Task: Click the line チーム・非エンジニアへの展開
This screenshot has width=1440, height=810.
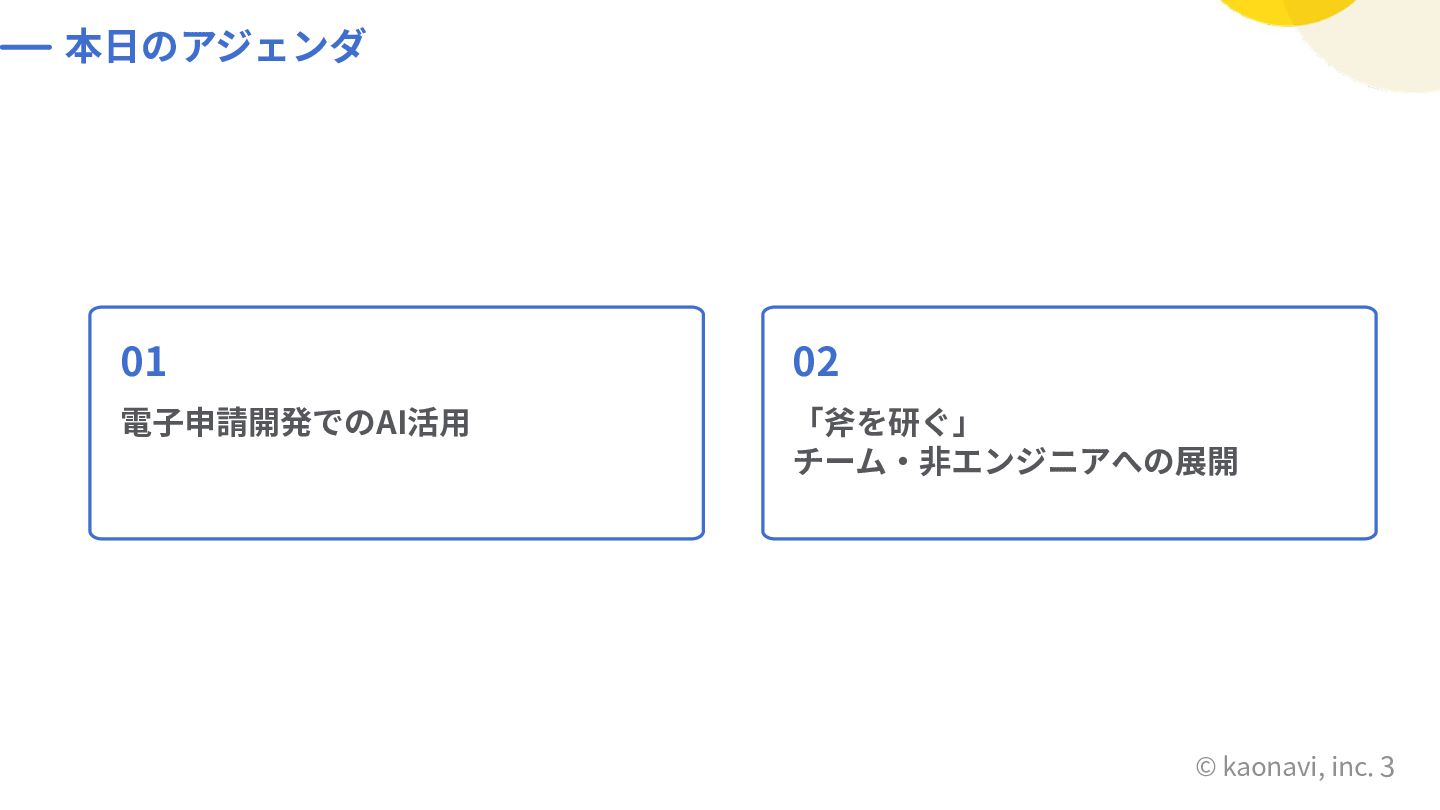Action: (1016, 462)
